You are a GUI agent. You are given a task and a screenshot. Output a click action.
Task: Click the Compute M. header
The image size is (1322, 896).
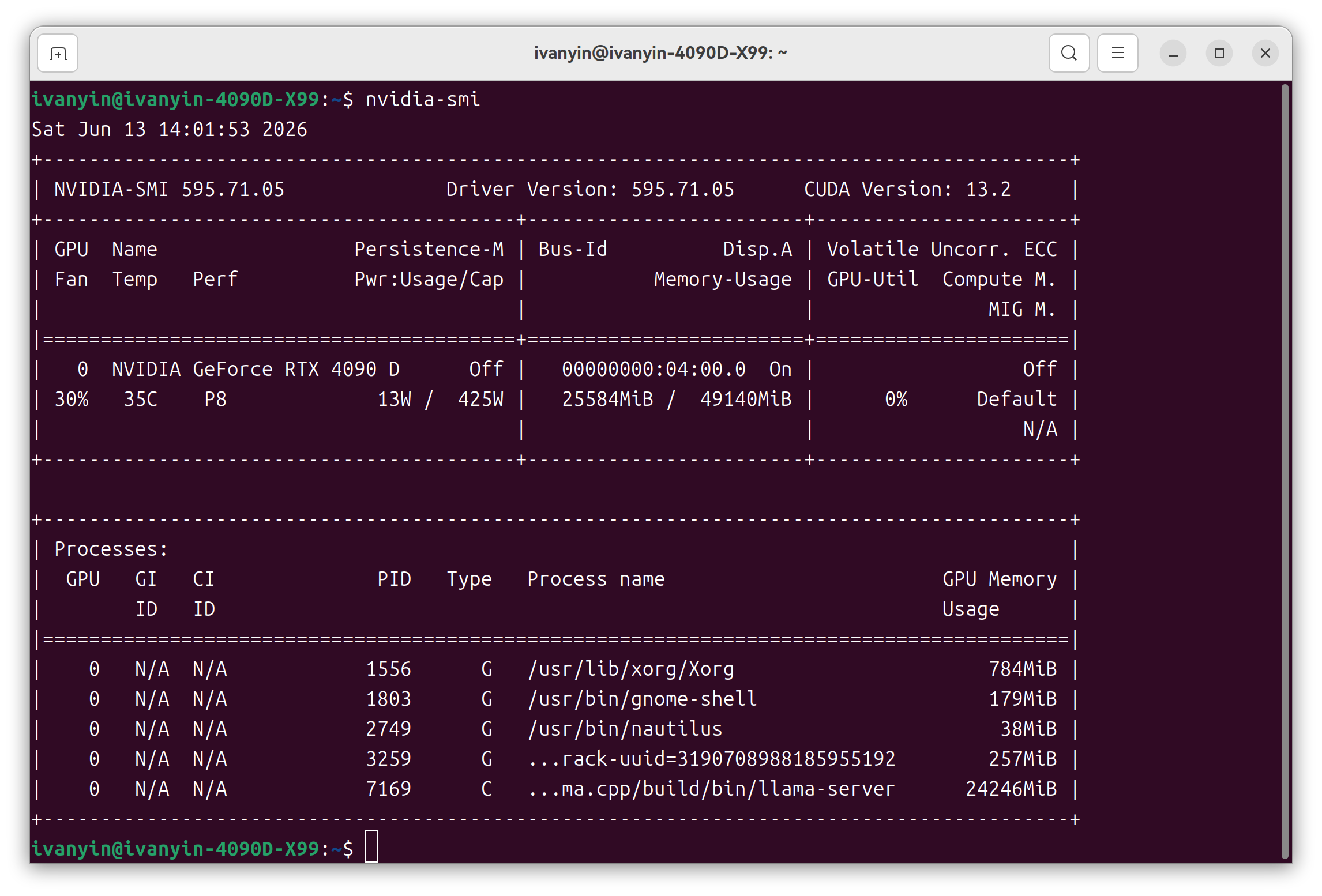point(1000,279)
